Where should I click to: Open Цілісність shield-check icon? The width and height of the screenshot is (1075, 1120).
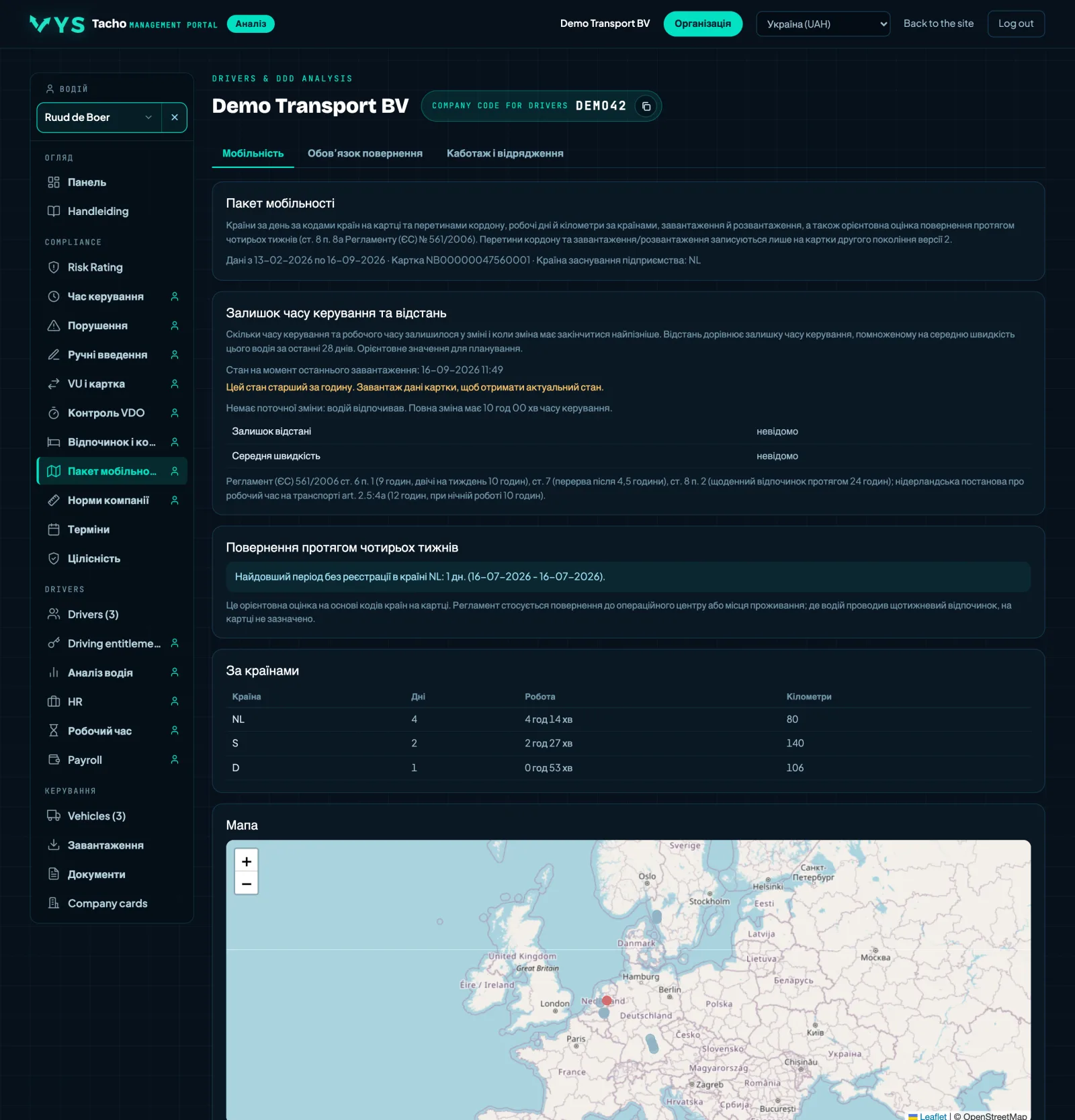click(54, 558)
